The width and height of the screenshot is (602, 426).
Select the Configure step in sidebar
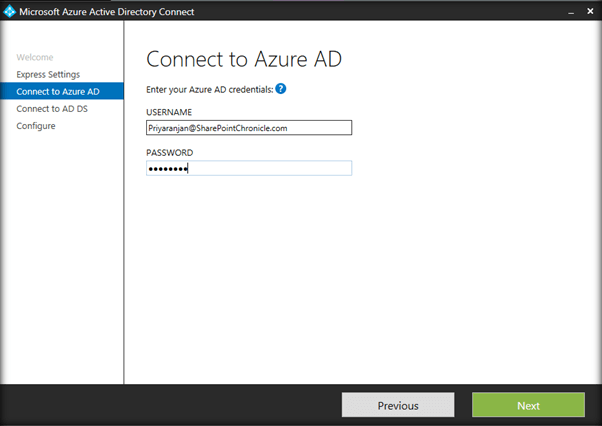tap(36, 126)
